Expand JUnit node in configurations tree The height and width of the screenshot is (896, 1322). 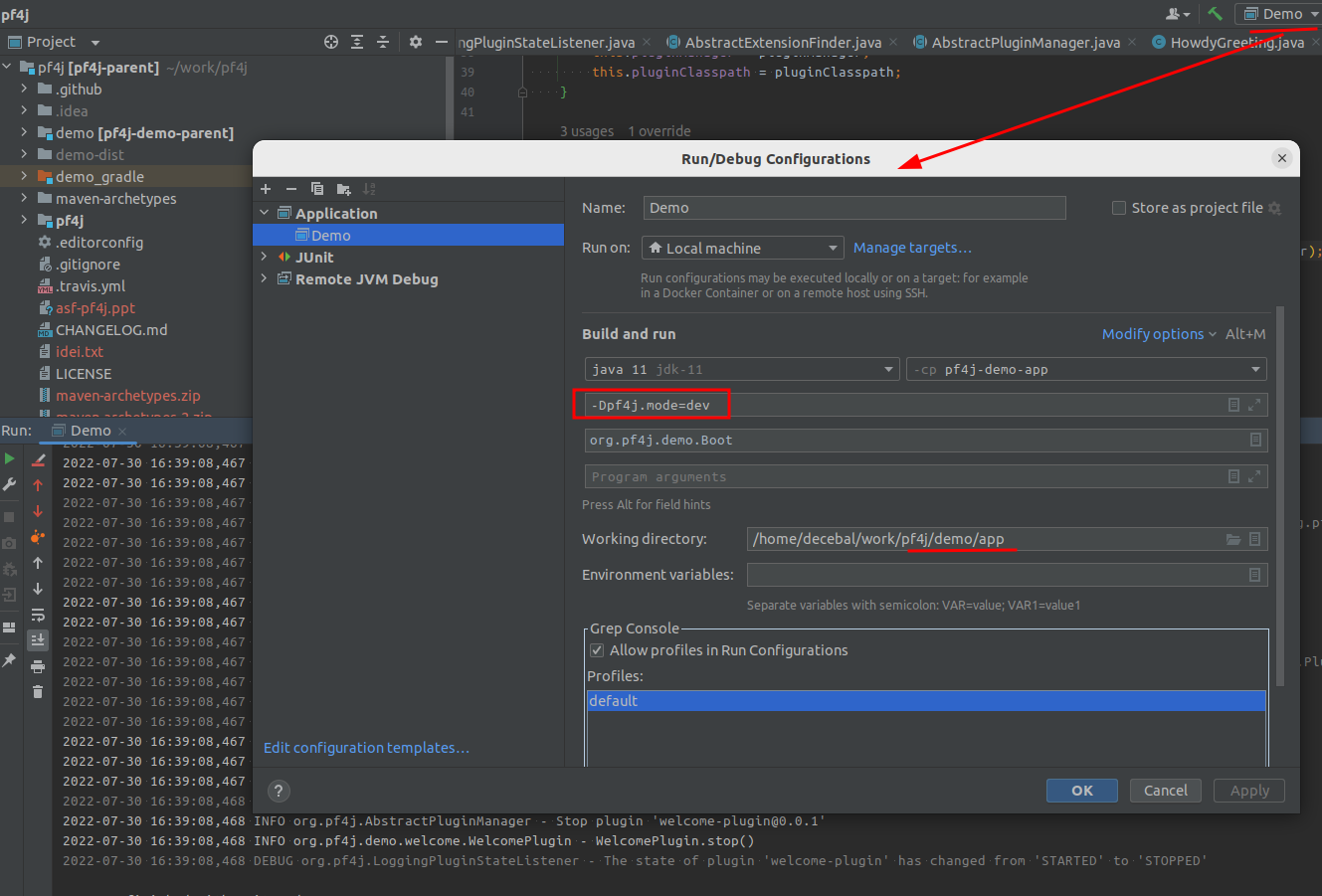(265, 258)
